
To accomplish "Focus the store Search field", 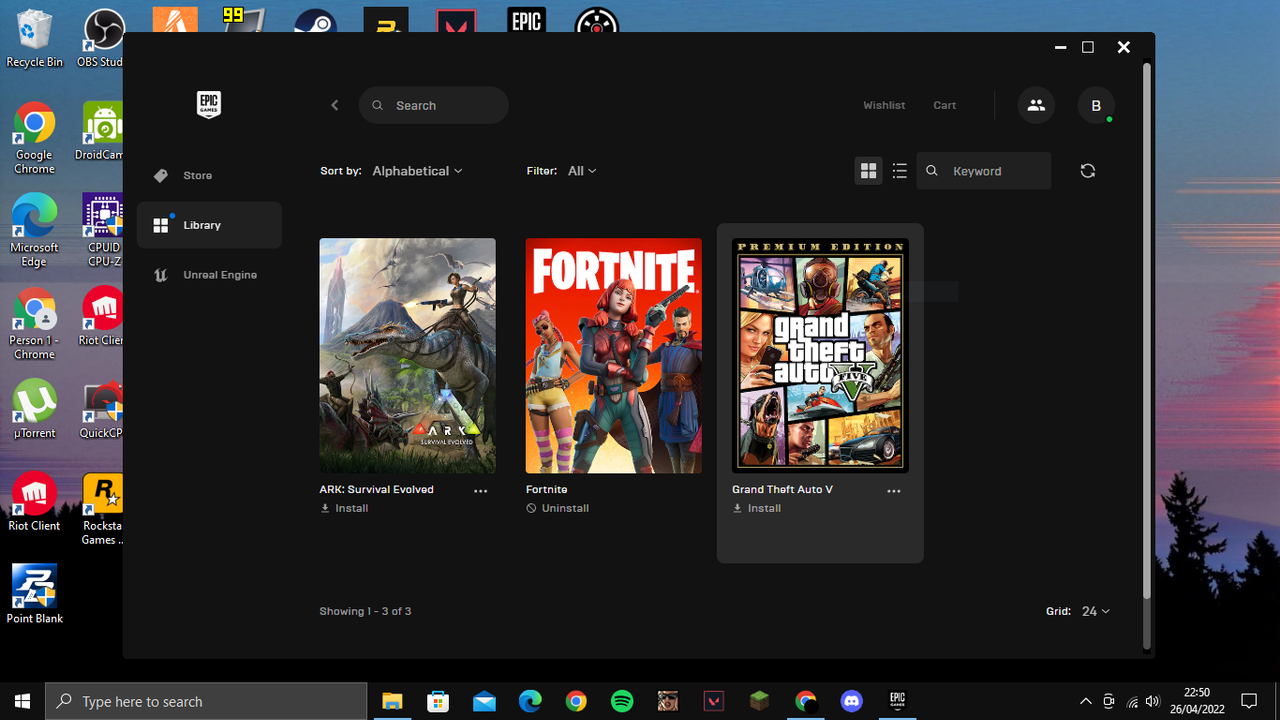I will [x=434, y=105].
